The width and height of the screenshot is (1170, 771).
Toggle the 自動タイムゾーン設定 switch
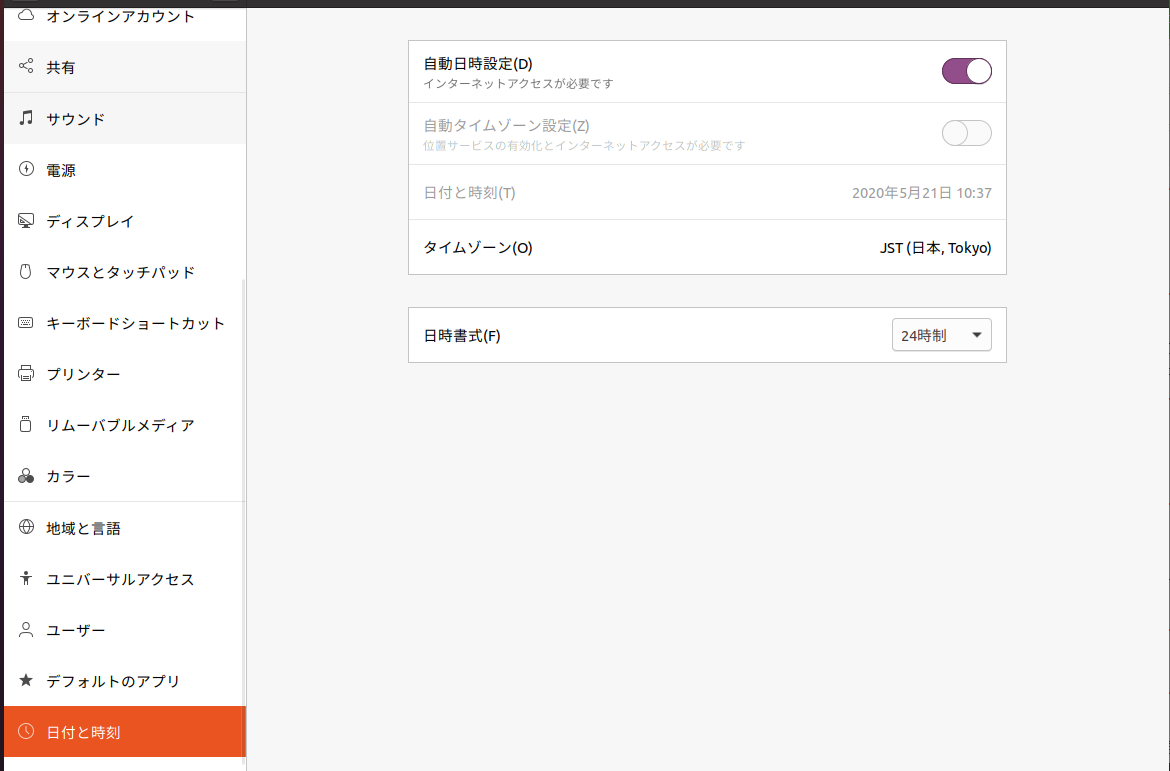click(966, 133)
